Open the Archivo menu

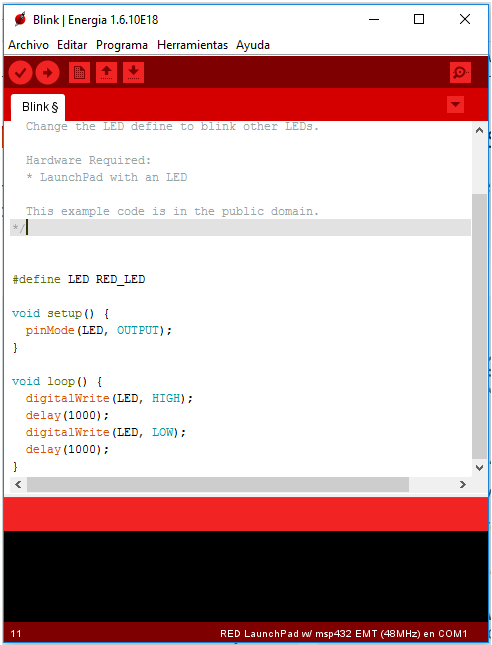click(x=28, y=45)
